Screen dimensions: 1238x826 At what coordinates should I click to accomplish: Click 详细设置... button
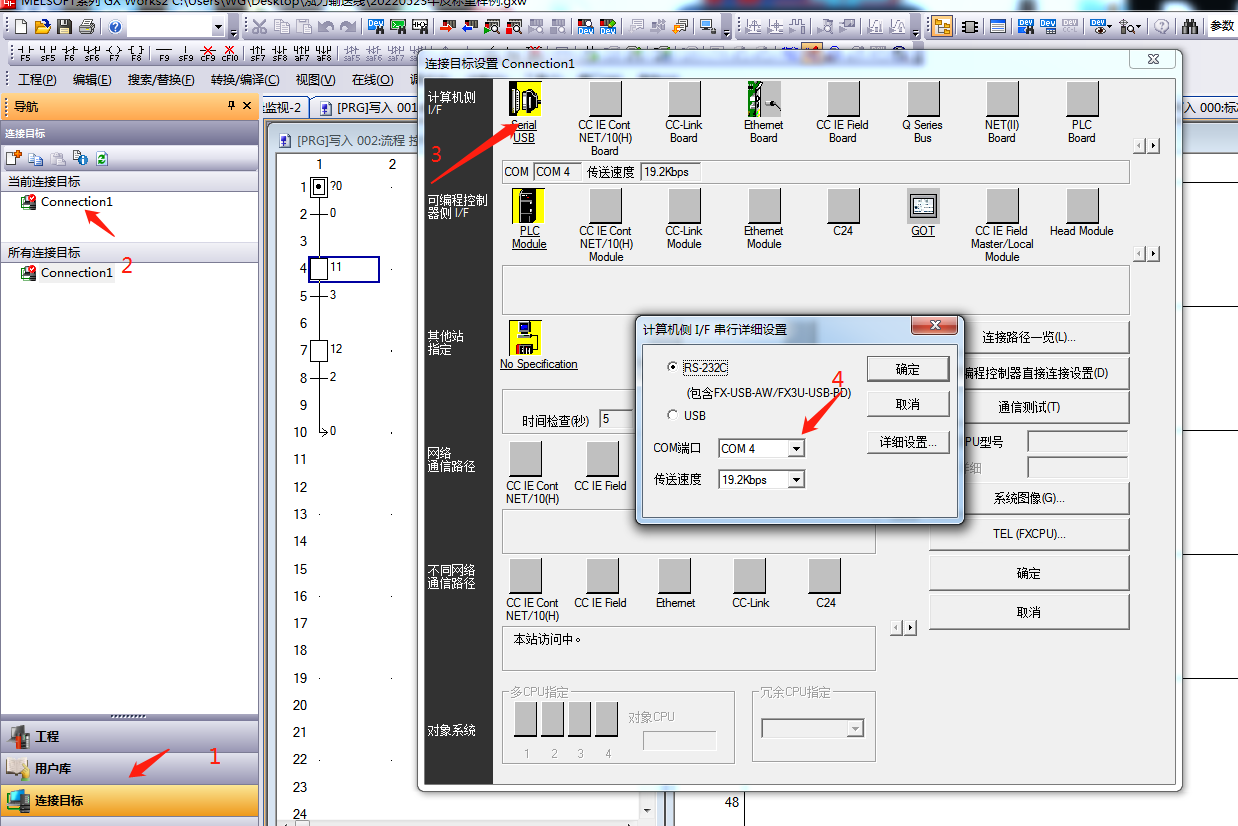908,442
